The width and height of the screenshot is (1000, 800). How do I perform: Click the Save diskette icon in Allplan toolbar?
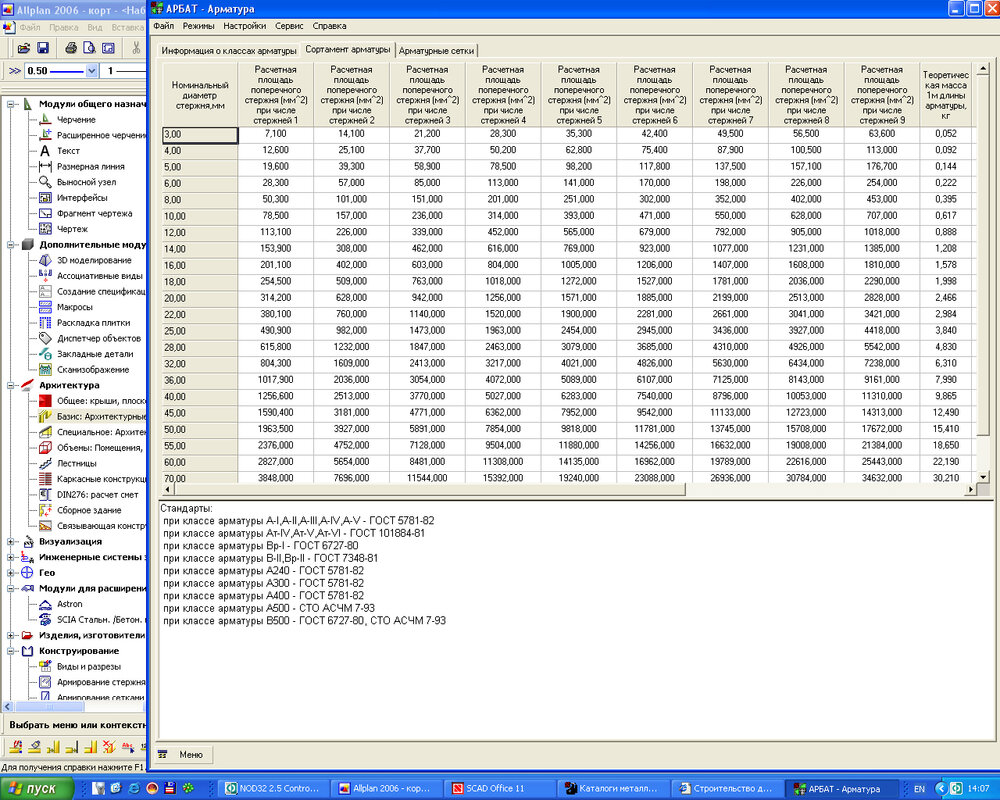point(43,47)
